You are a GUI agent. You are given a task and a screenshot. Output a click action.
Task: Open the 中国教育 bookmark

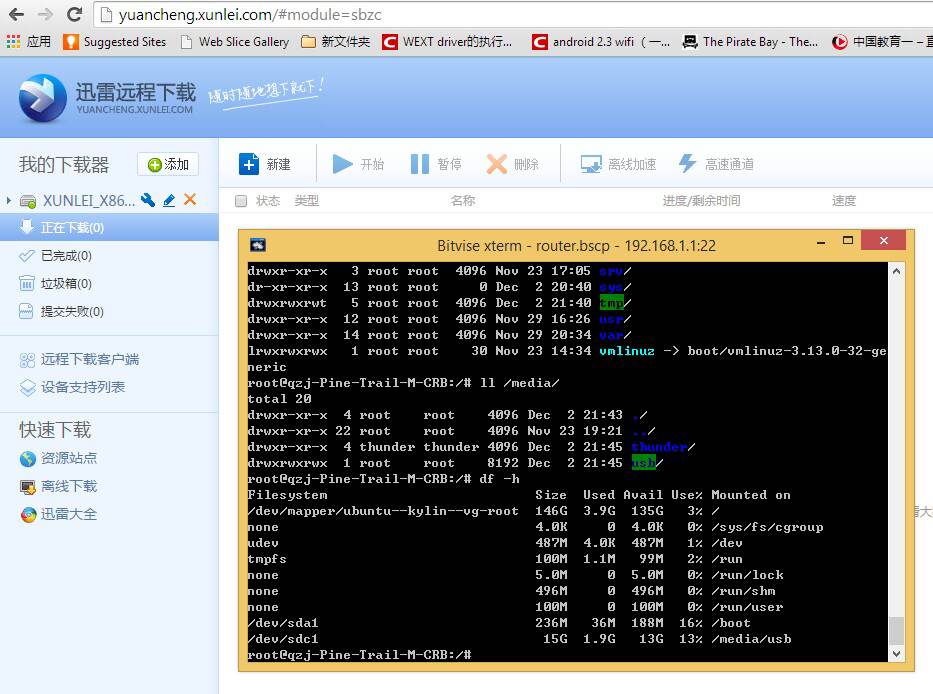click(882, 42)
